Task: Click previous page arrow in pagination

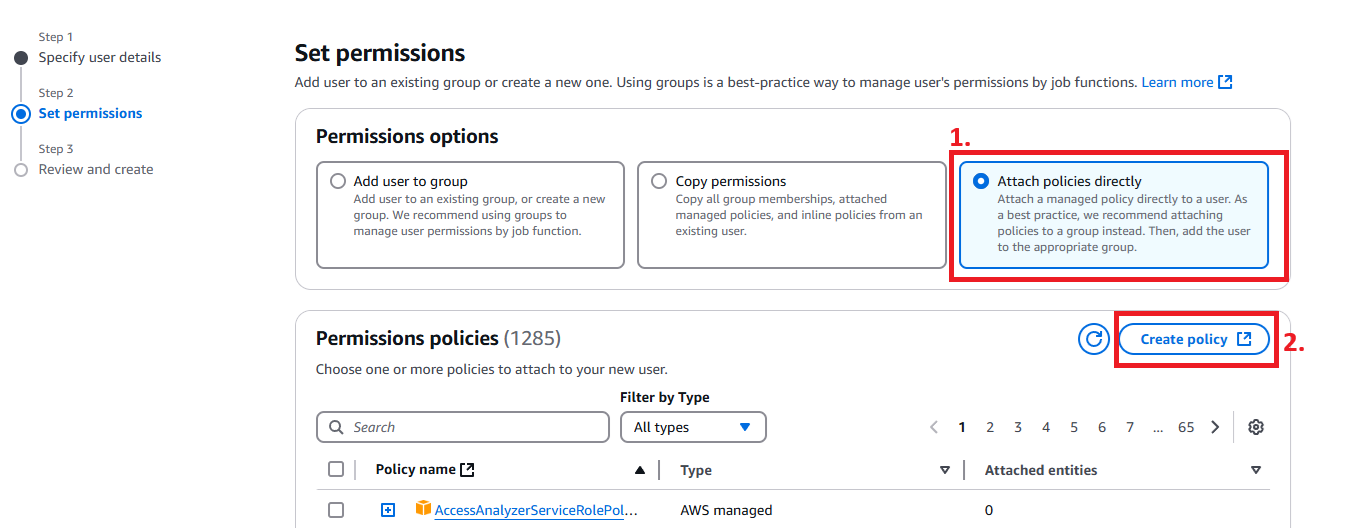Action: (934, 427)
